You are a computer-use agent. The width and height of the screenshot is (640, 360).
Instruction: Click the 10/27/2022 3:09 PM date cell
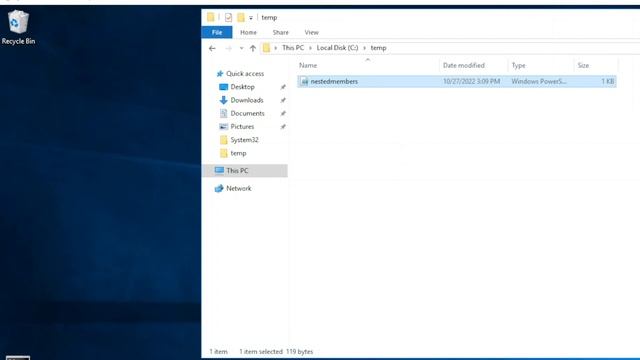coord(471,81)
